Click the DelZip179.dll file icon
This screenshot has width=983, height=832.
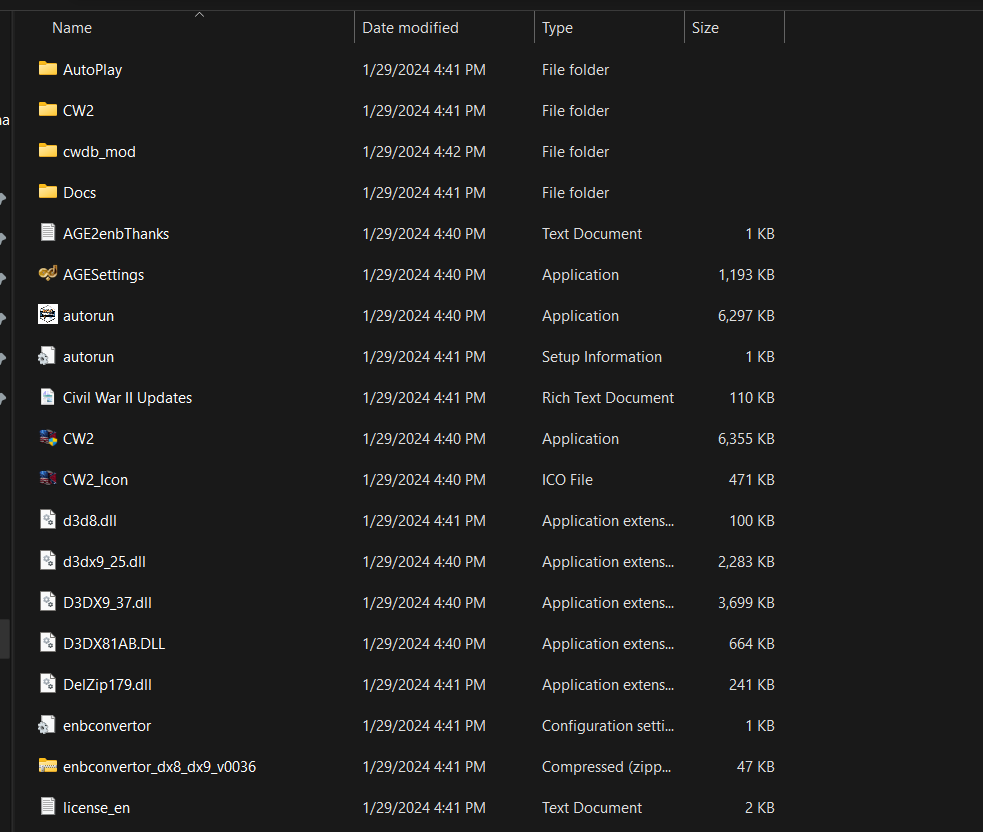coord(48,683)
